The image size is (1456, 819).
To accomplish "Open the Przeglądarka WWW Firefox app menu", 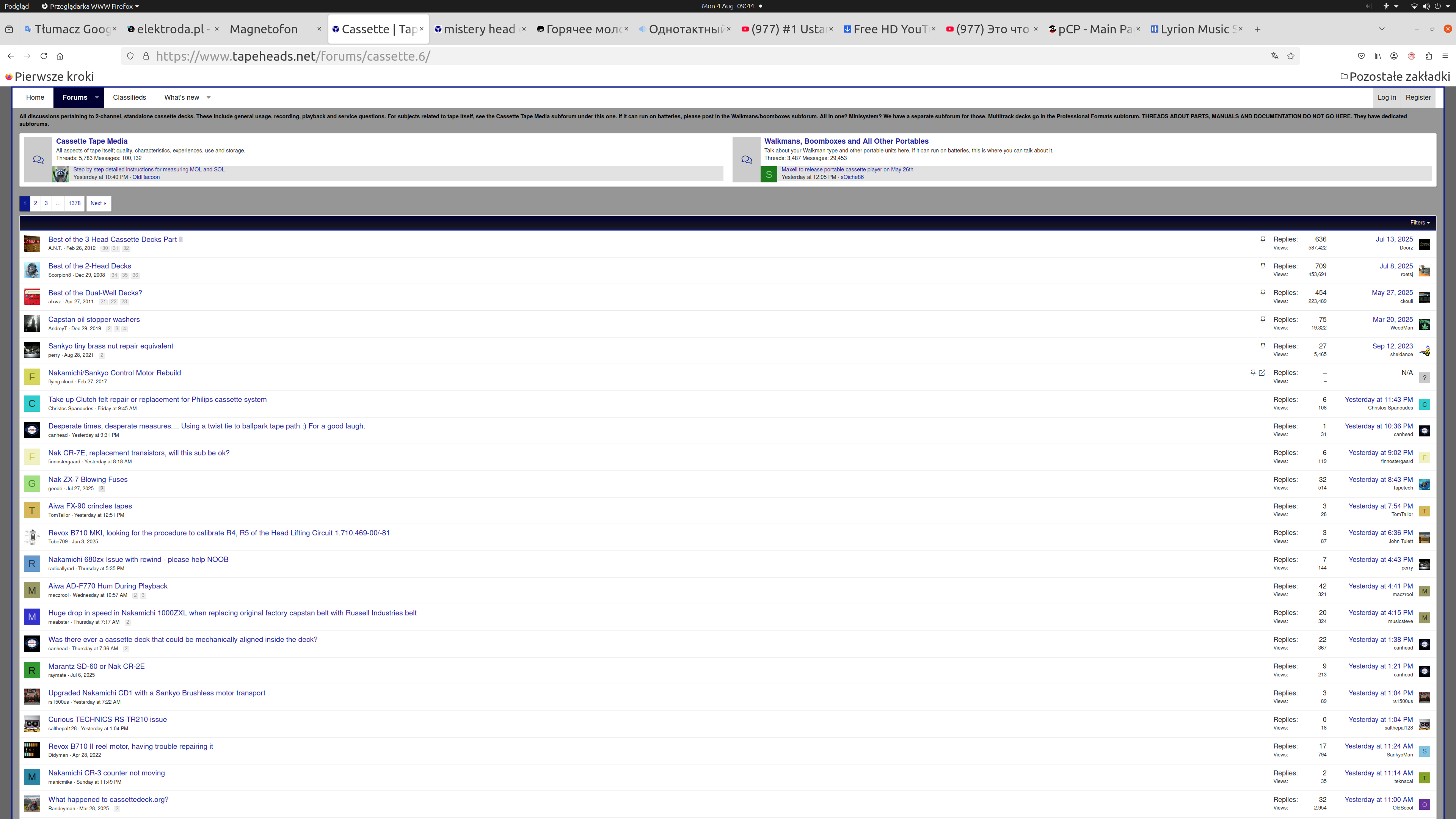I will tap(91, 6).
